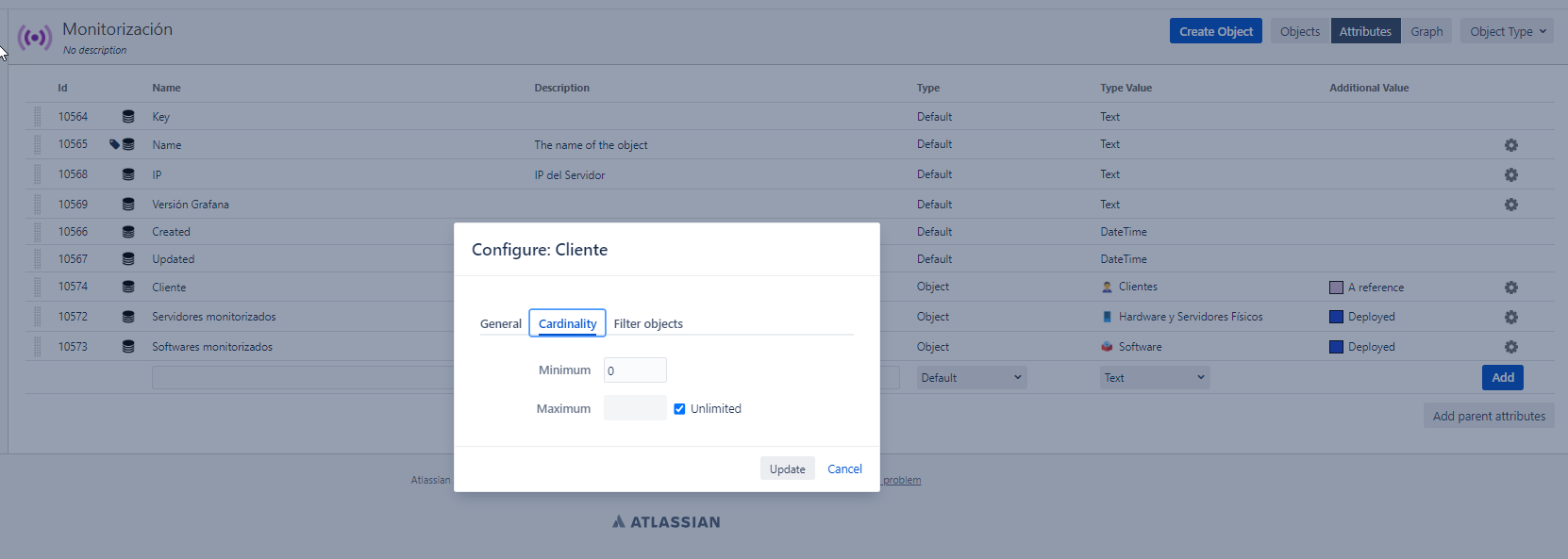Click the database icon of IP row
The height and width of the screenshot is (559, 1568).
click(x=128, y=174)
